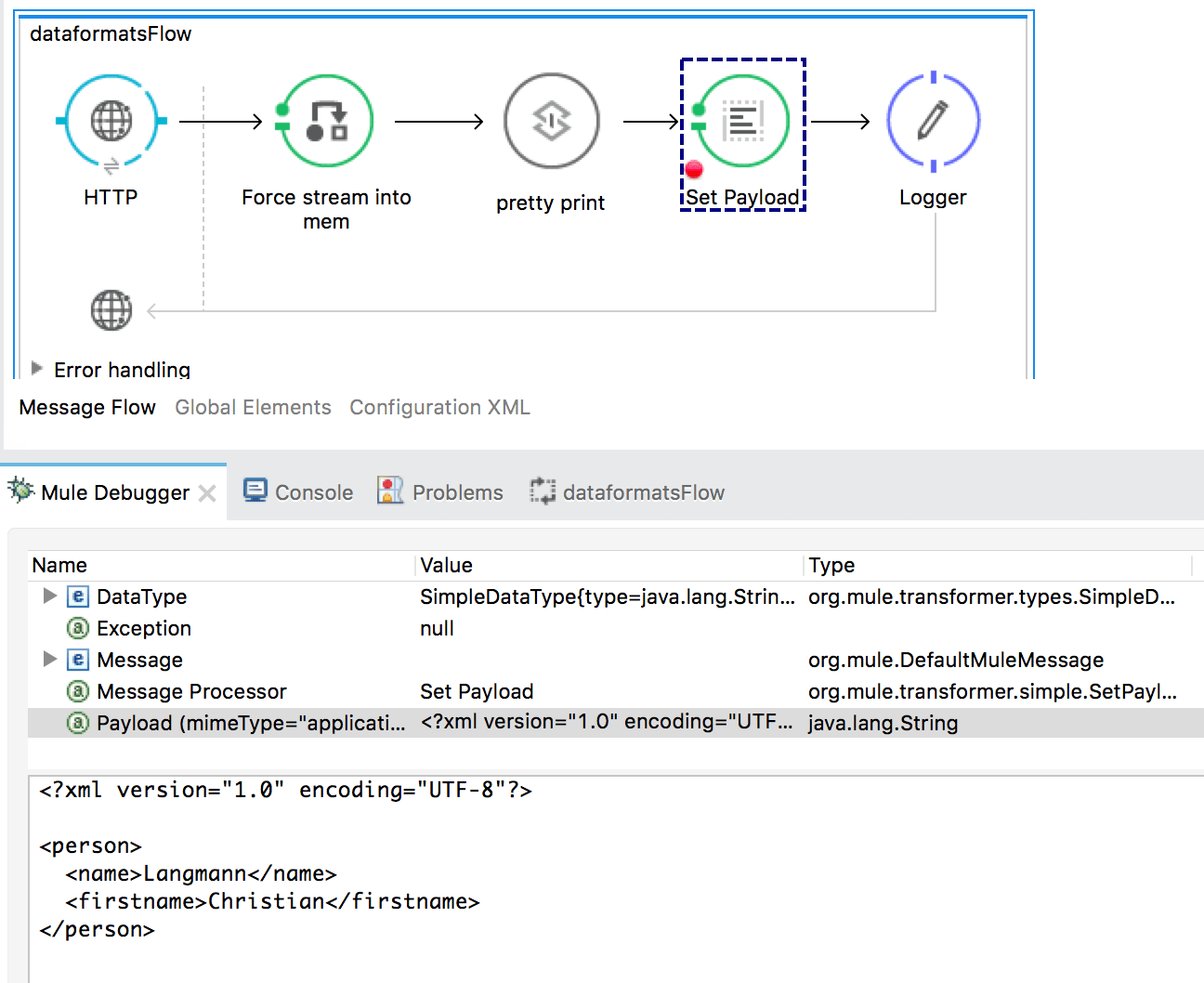1204x983 pixels.
Task: Expand the Message tree row
Action: [x=50, y=660]
